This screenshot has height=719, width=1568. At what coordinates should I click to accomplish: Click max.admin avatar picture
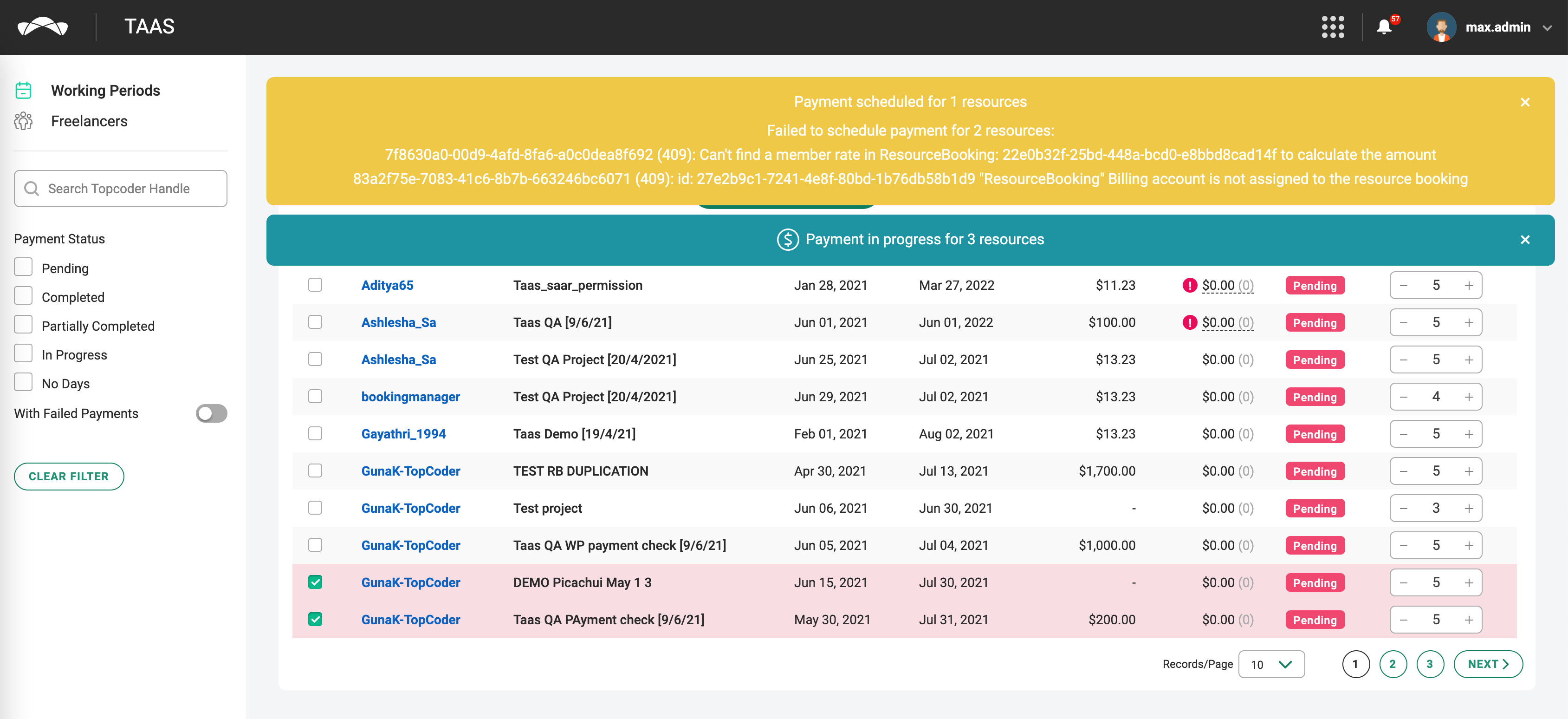pyautogui.click(x=1441, y=27)
